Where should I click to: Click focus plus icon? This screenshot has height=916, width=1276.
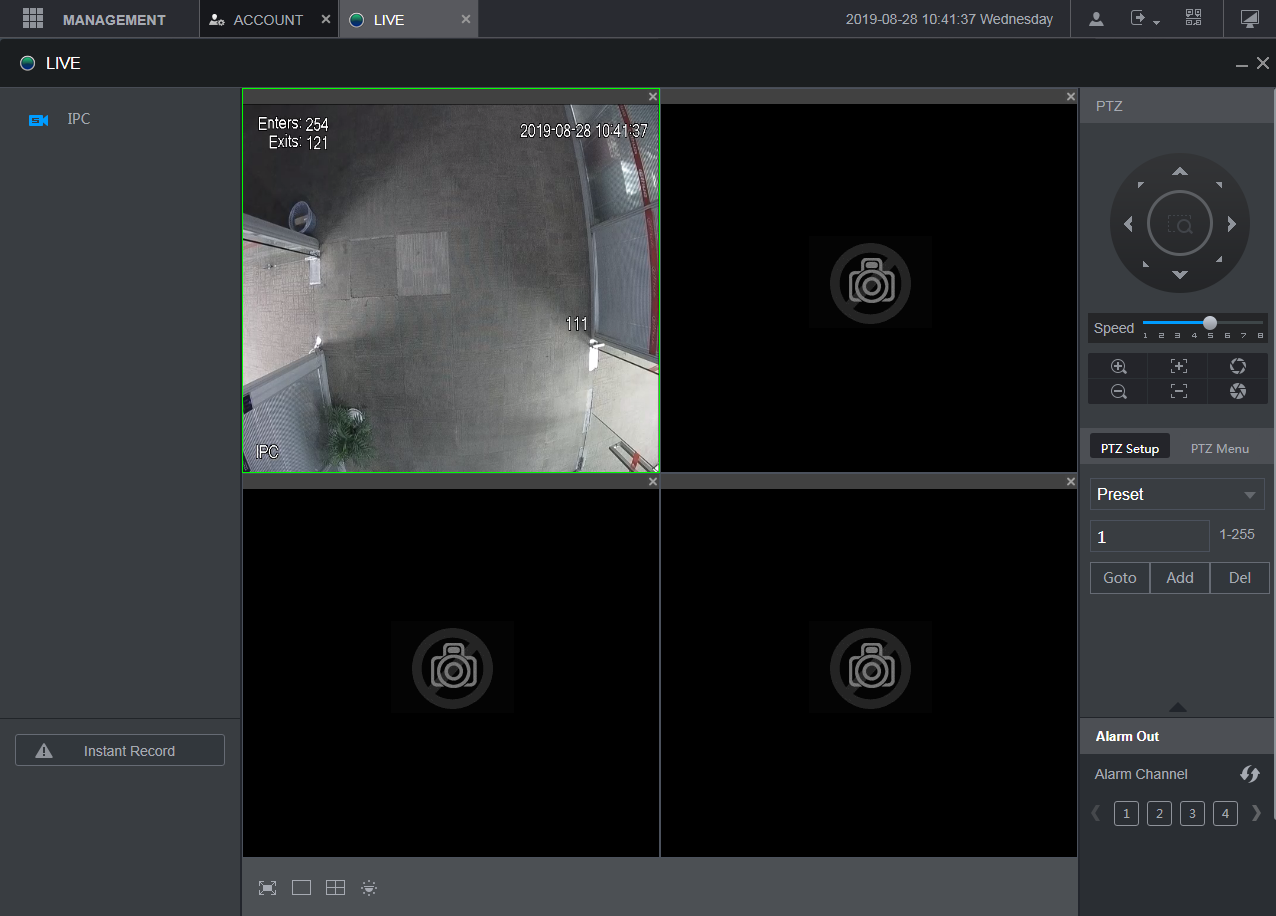(x=1178, y=366)
